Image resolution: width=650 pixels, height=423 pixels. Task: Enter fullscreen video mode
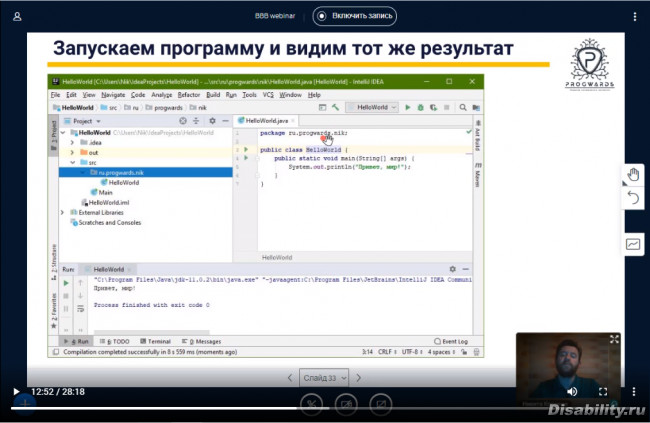(x=603, y=391)
